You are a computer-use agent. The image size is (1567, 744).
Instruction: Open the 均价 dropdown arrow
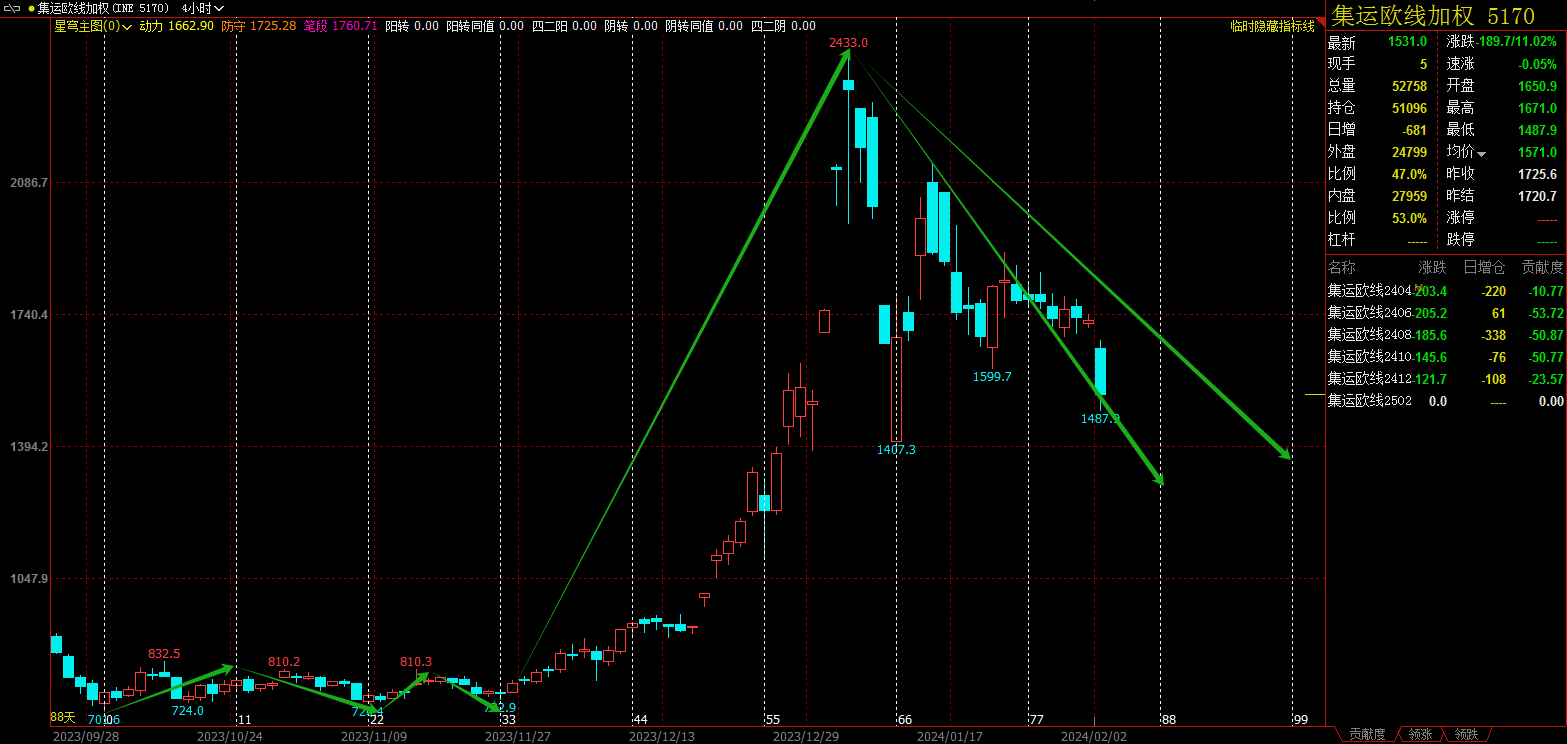[x=1481, y=153]
